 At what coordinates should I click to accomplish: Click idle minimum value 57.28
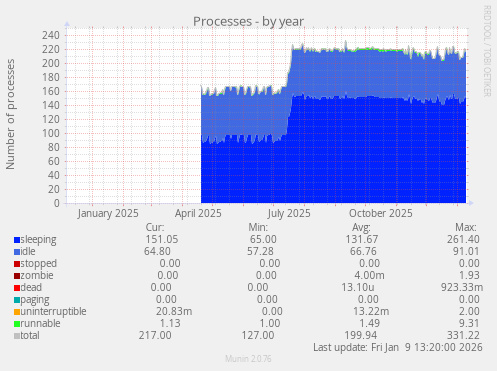[260, 251]
